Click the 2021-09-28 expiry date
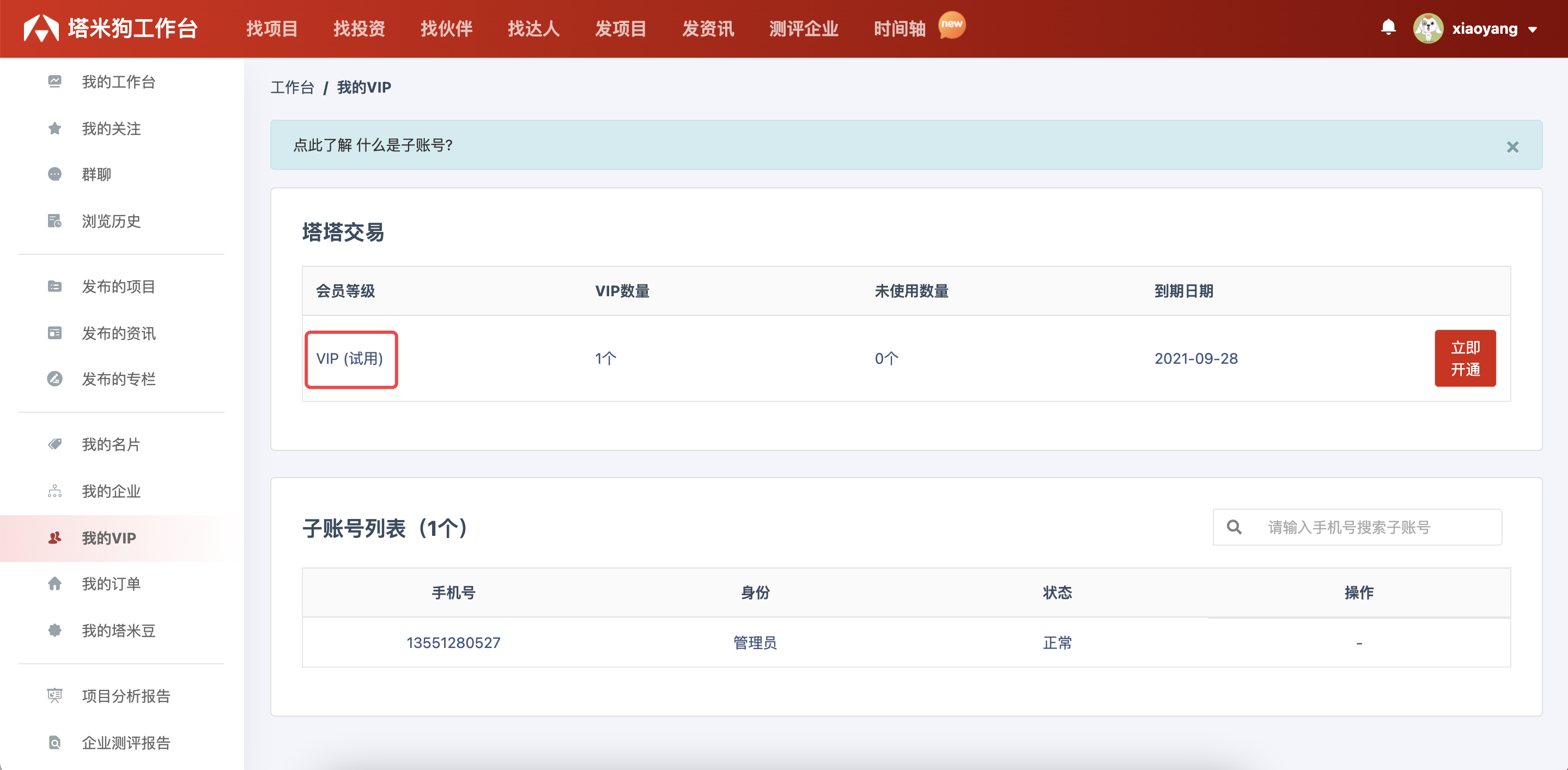The height and width of the screenshot is (770, 1568). tap(1196, 358)
